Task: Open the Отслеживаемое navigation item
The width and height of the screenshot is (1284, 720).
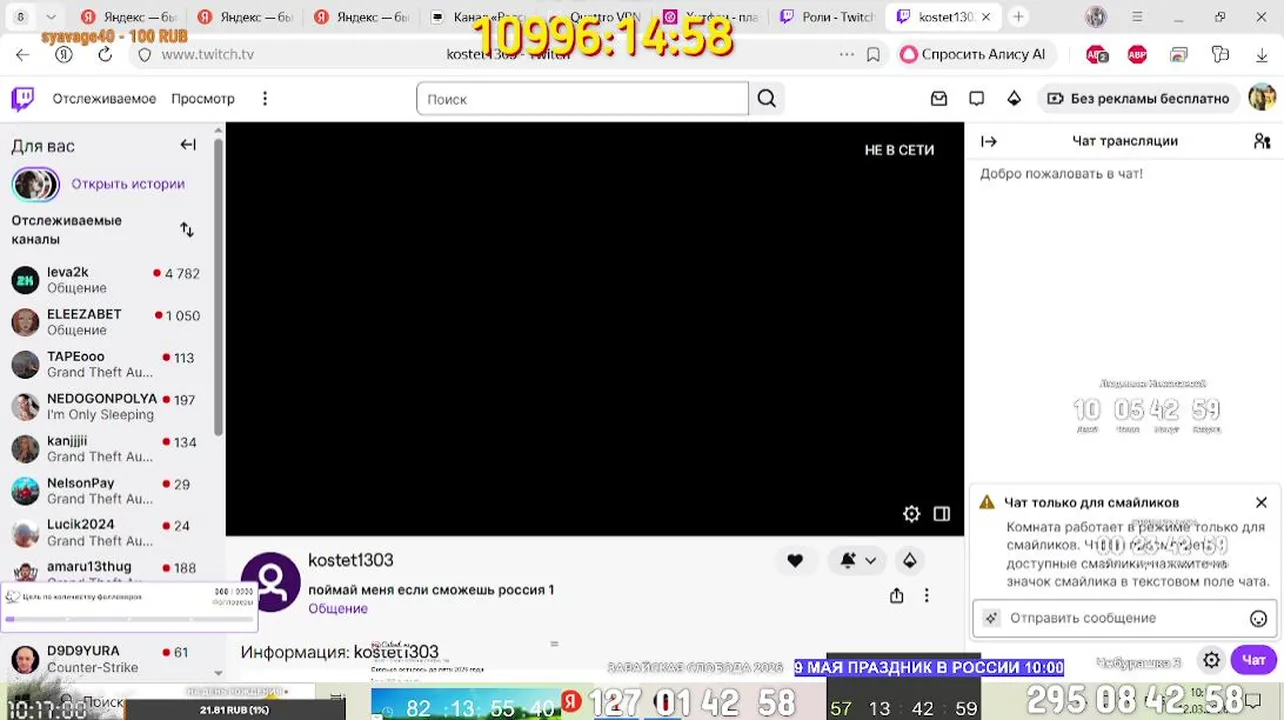Action: pos(104,98)
